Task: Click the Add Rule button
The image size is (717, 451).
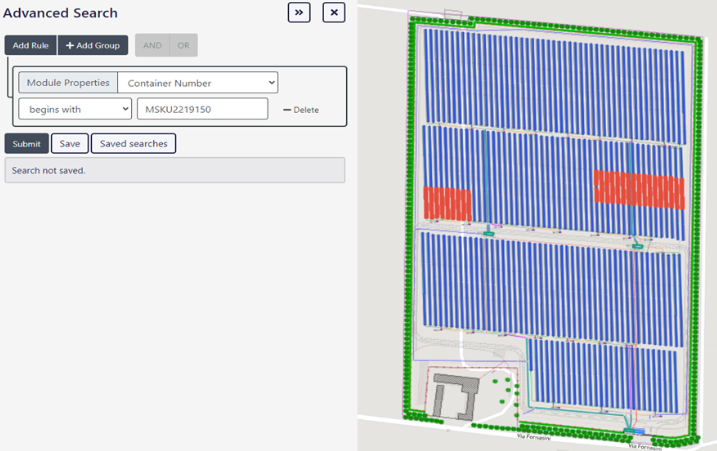Action: point(31,45)
